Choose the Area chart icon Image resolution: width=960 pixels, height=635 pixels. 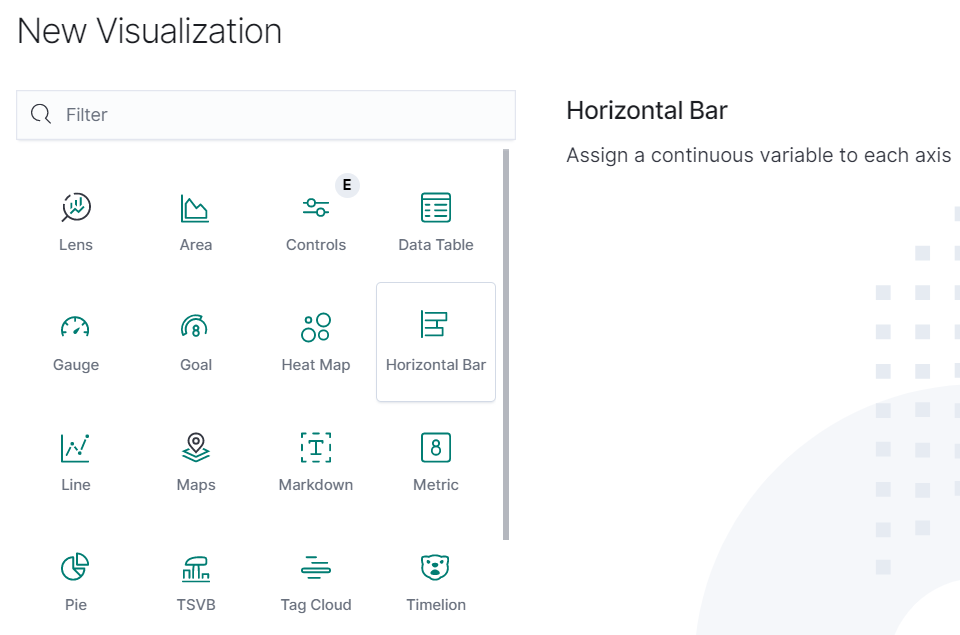pos(195,208)
